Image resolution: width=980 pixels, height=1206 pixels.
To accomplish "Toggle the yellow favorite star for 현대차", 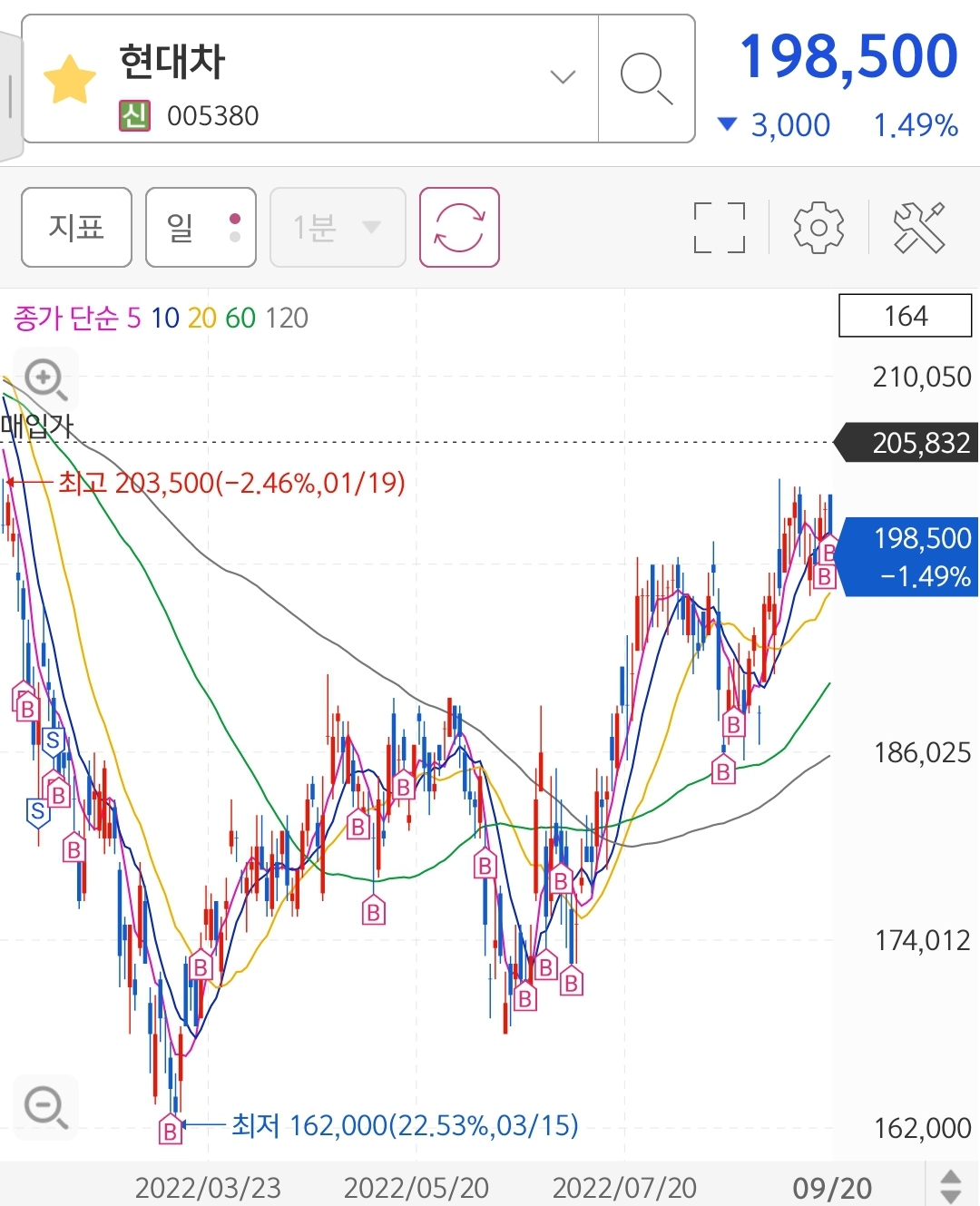I will click(70, 79).
